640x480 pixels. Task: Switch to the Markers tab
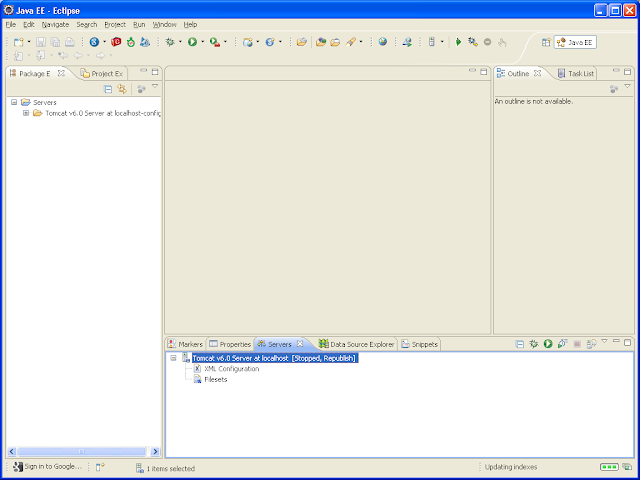click(x=186, y=344)
